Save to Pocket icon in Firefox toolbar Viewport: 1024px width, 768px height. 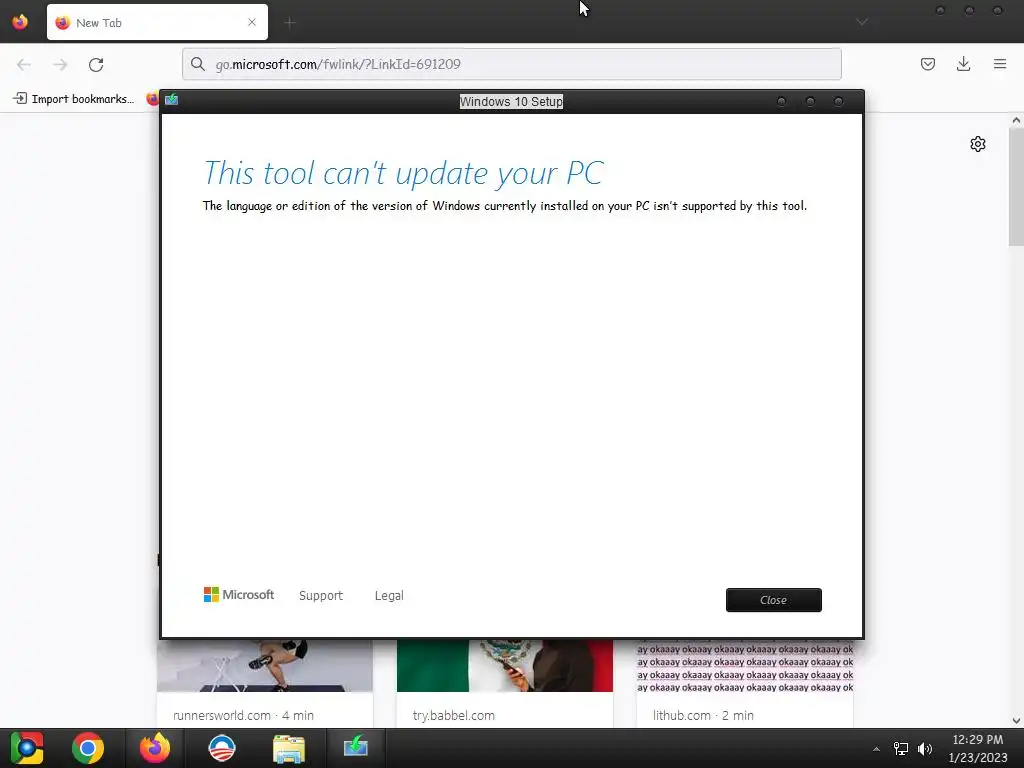click(927, 64)
